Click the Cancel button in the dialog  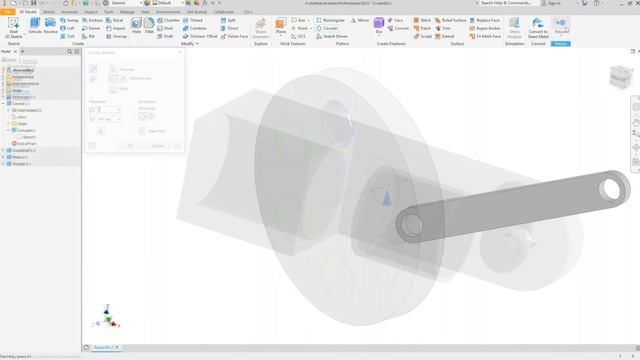(158, 146)
